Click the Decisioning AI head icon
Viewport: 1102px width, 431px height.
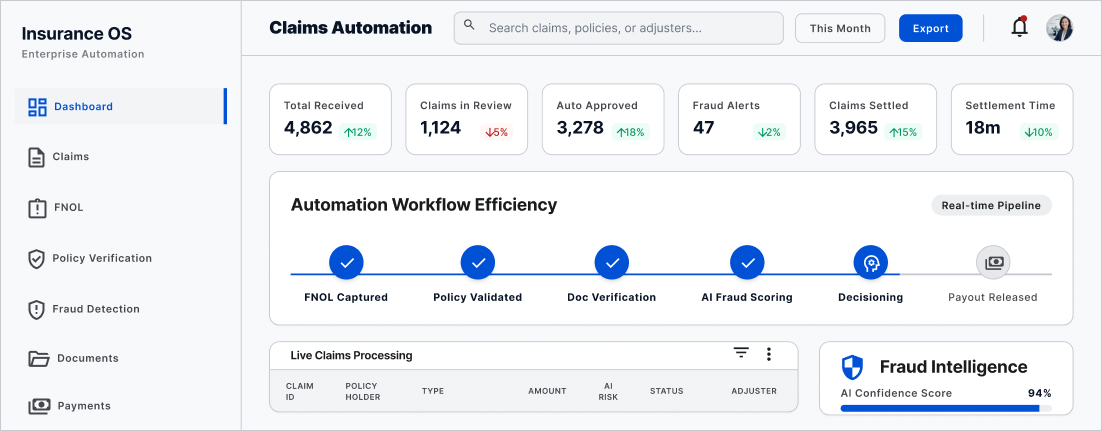(871, 263)
